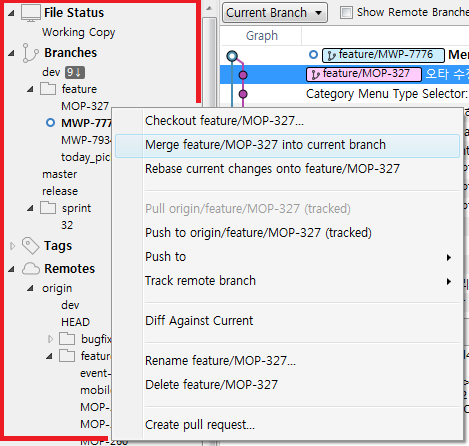Image resolution: width=469 pixels, height=446 pixels.
Task: Select the today_pic branch
Action: (x=86, y=157)
